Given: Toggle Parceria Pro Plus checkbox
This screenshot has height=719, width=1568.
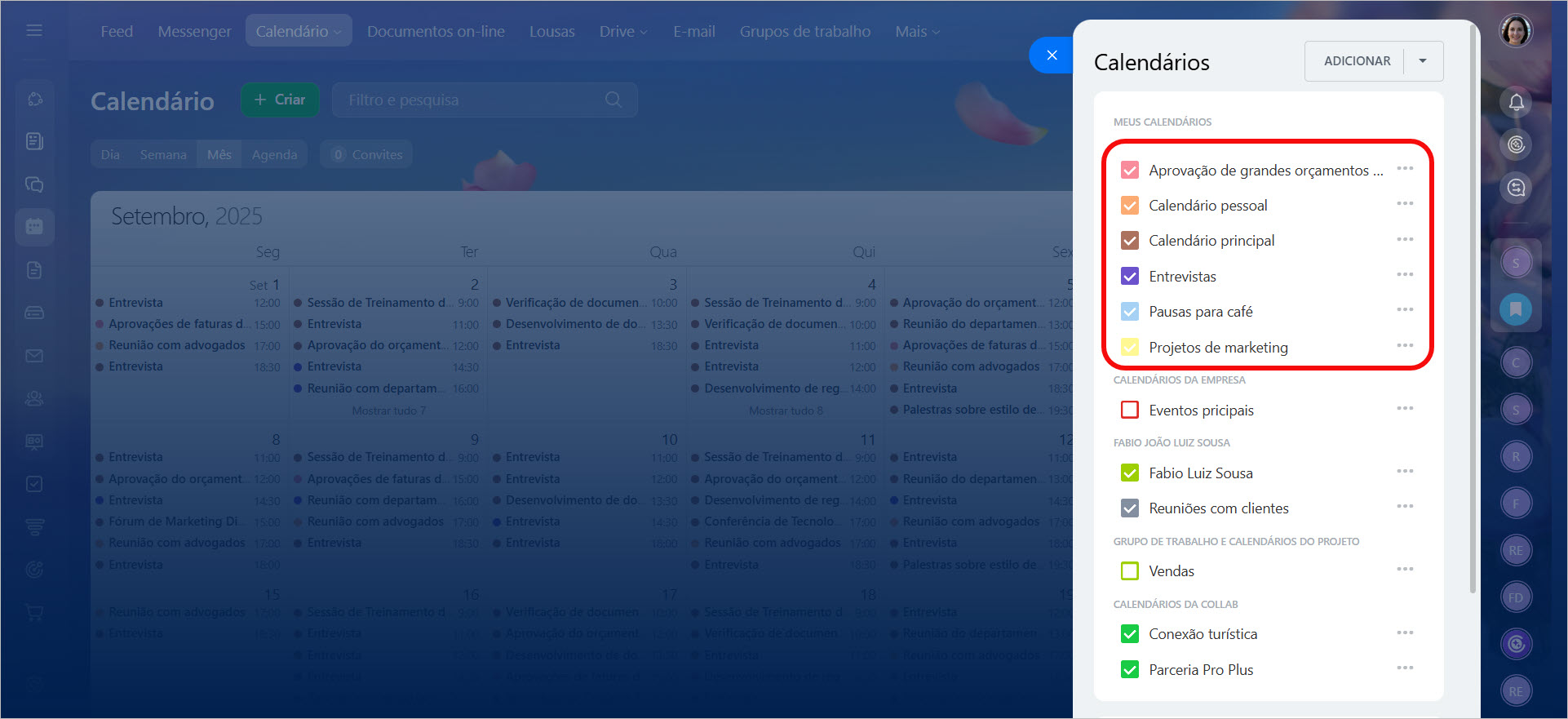Looking at the screenshot, I should 1129,670.
